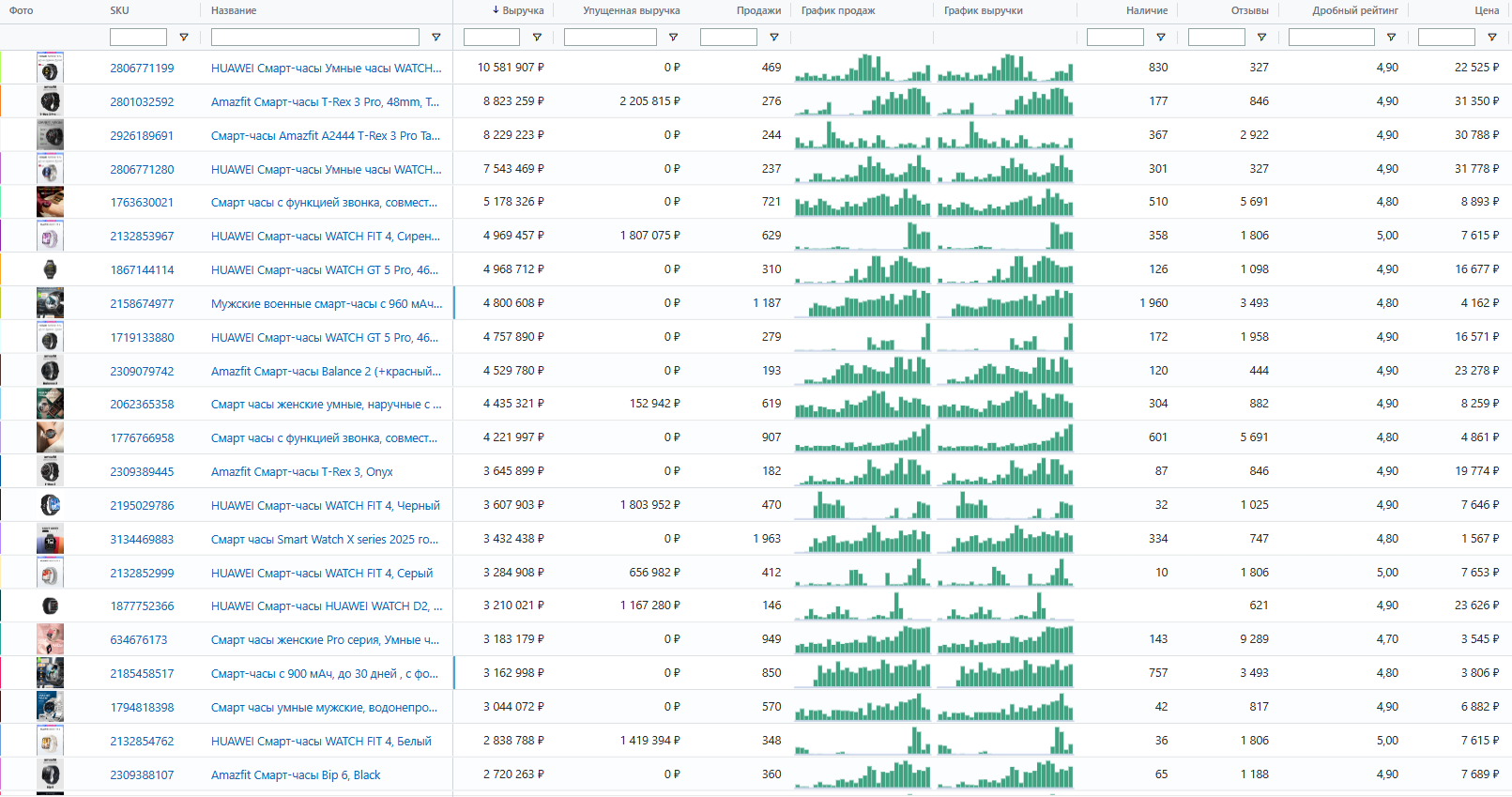Viewport: 1512px width, 797px height.
Task: Open the Отзывы column filter funnel
Action: click(x=1261, y=38)
